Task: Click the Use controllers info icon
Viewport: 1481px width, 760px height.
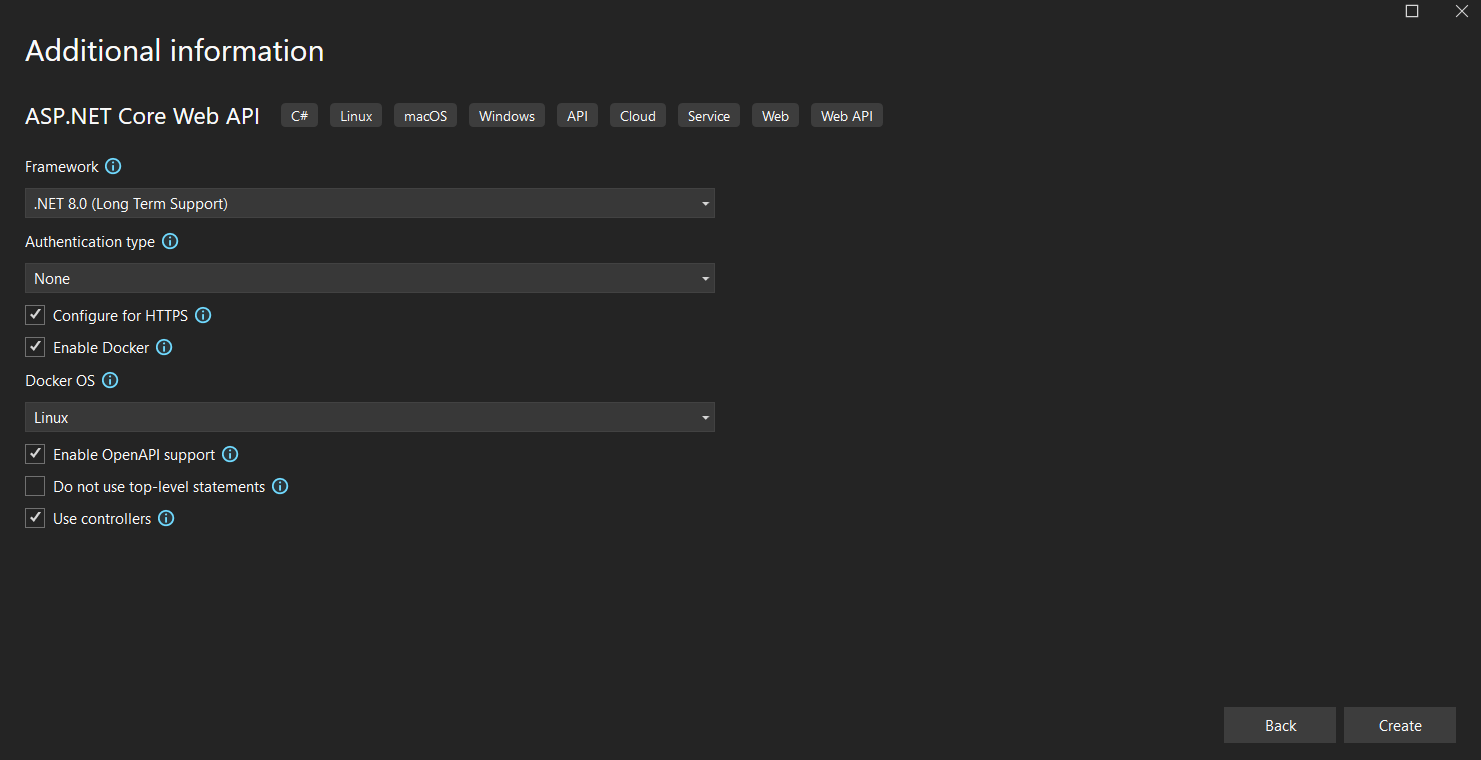Action: tap(166, 518)
